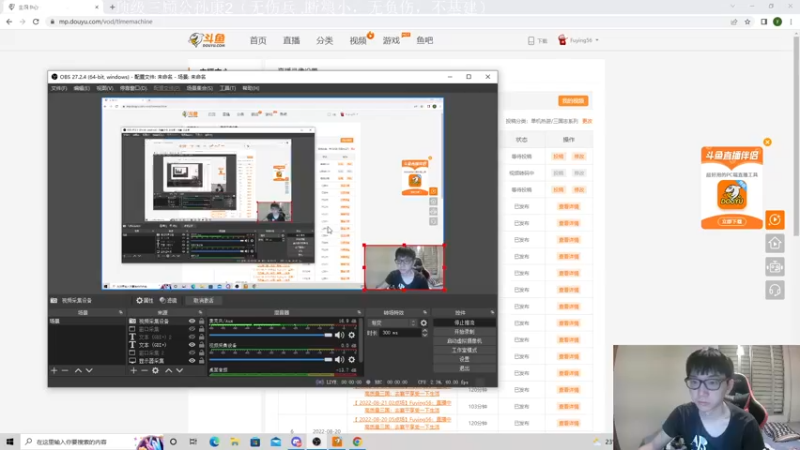
Task: Open Task View from the taskbar
Action: (x=193, y=441)
